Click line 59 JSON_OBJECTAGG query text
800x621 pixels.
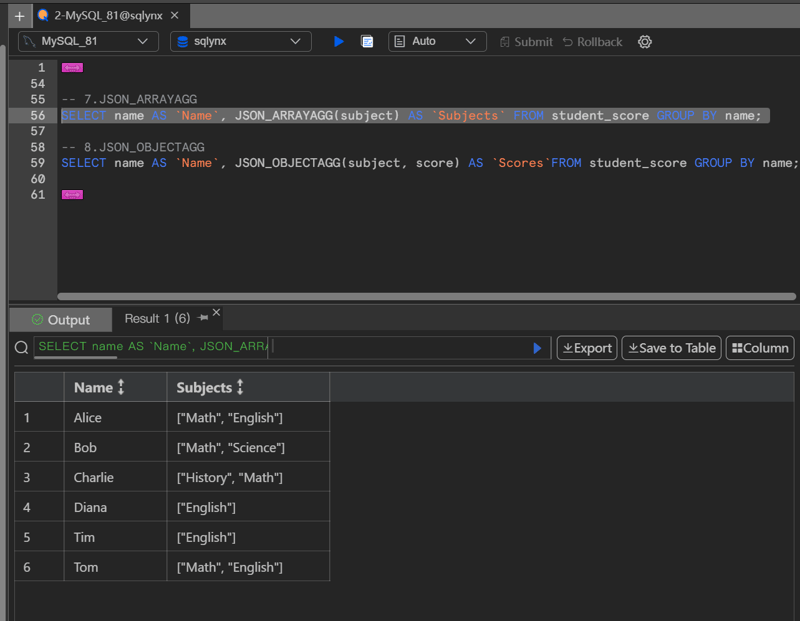[430, 163]
